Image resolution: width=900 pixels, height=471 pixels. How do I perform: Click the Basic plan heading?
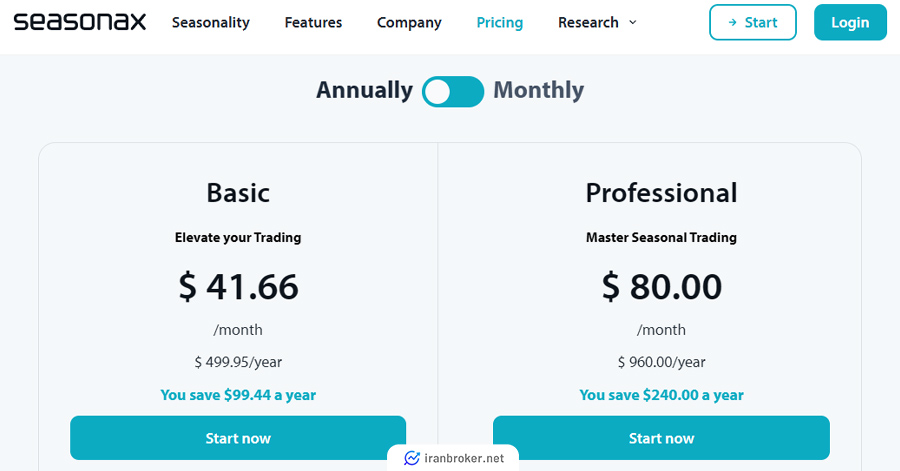tap(238, 193)
